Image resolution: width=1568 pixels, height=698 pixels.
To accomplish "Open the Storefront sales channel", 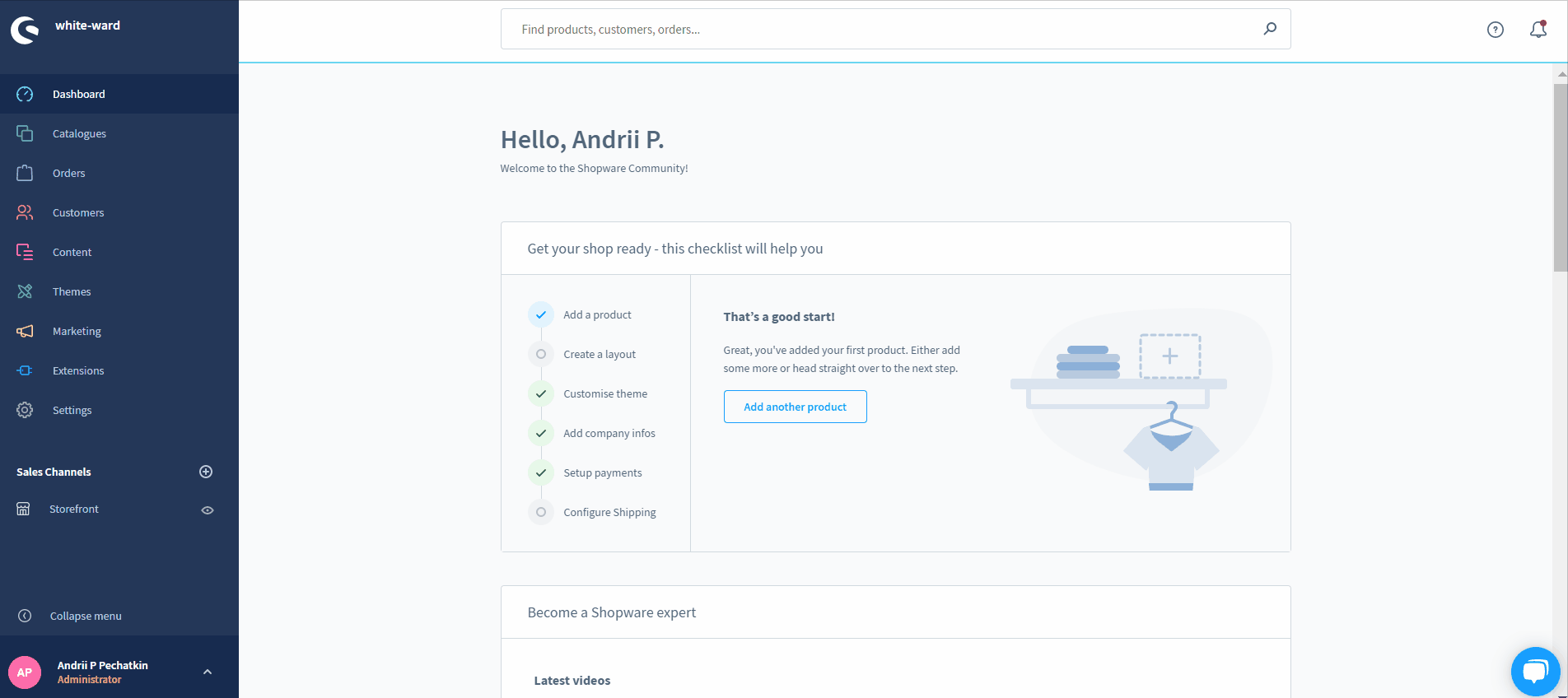I will (74, 510).
